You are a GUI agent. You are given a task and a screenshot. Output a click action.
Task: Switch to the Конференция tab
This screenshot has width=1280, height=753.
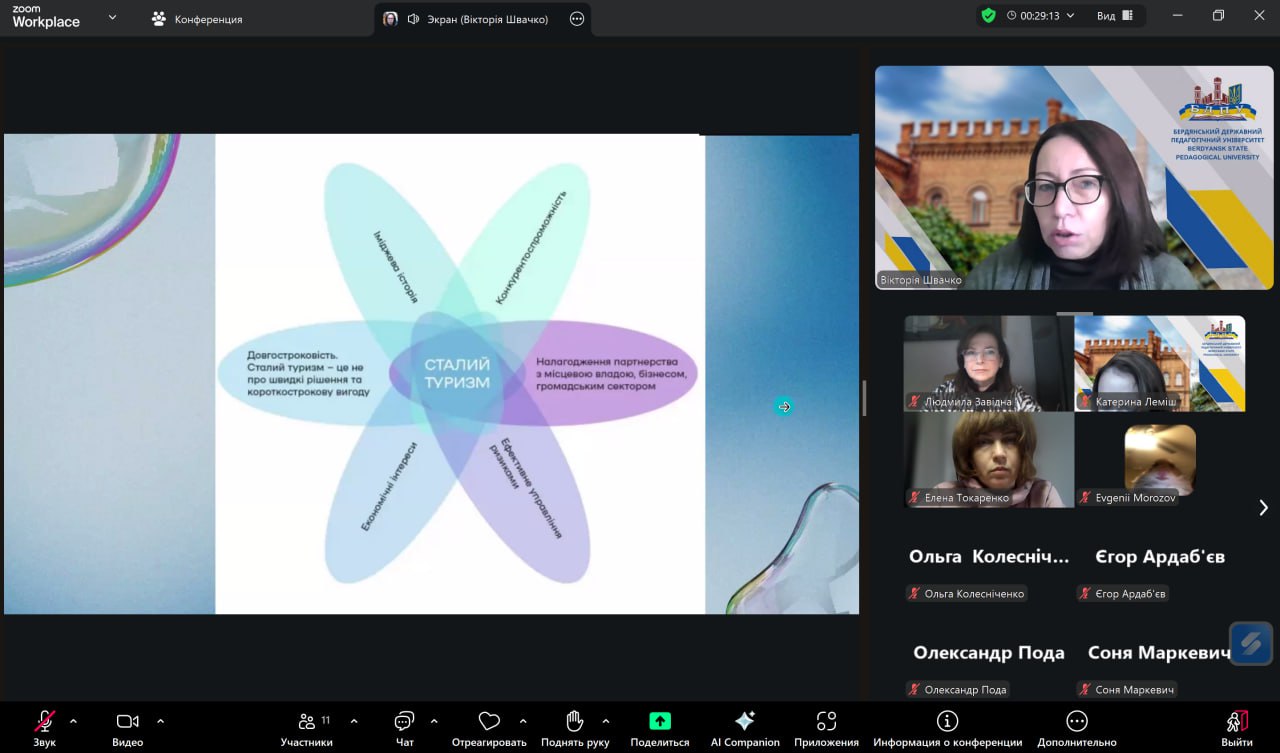click(x=197, y=19)
